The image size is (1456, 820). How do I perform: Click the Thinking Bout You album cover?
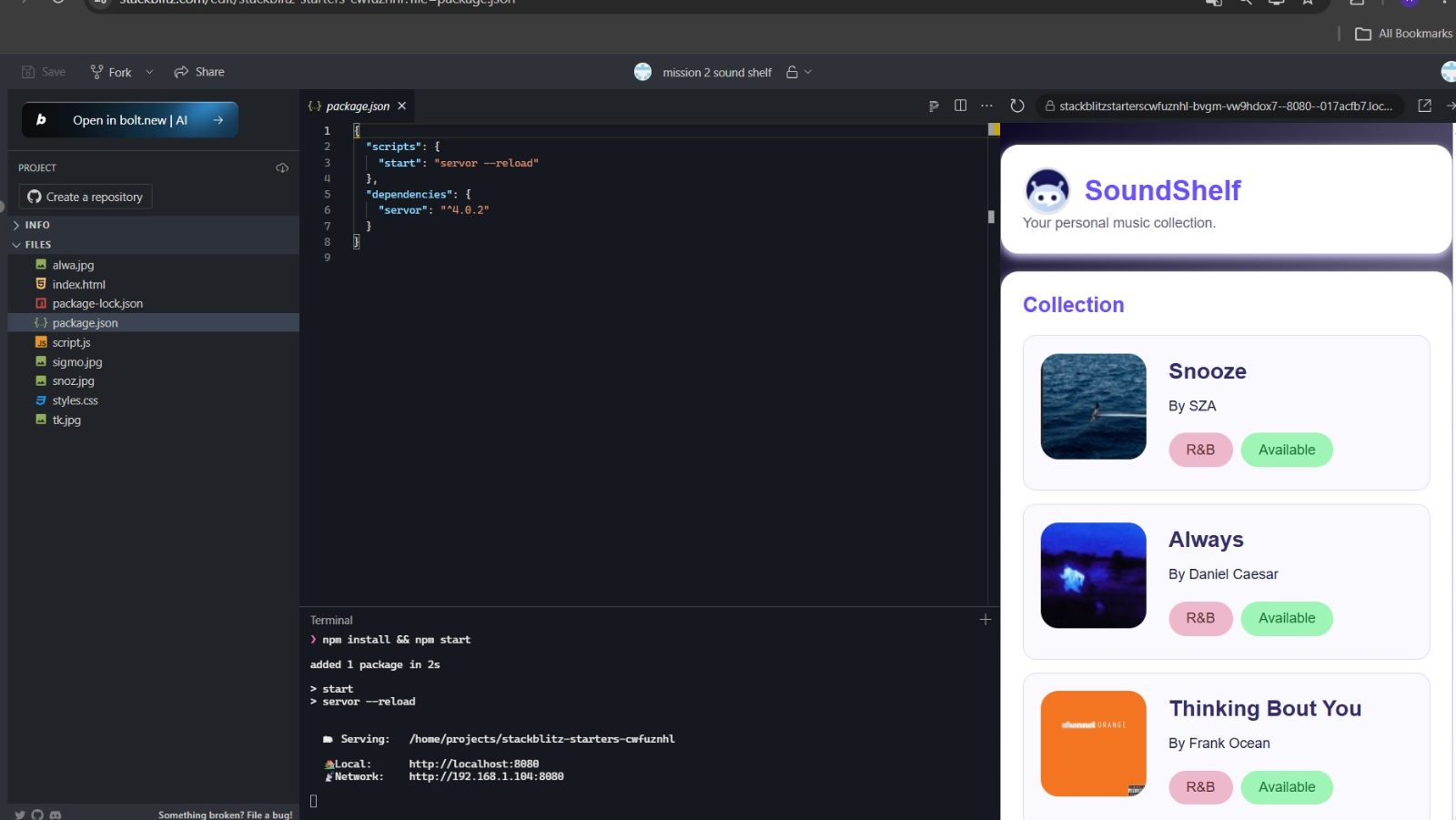click(x=1094, y=744)
